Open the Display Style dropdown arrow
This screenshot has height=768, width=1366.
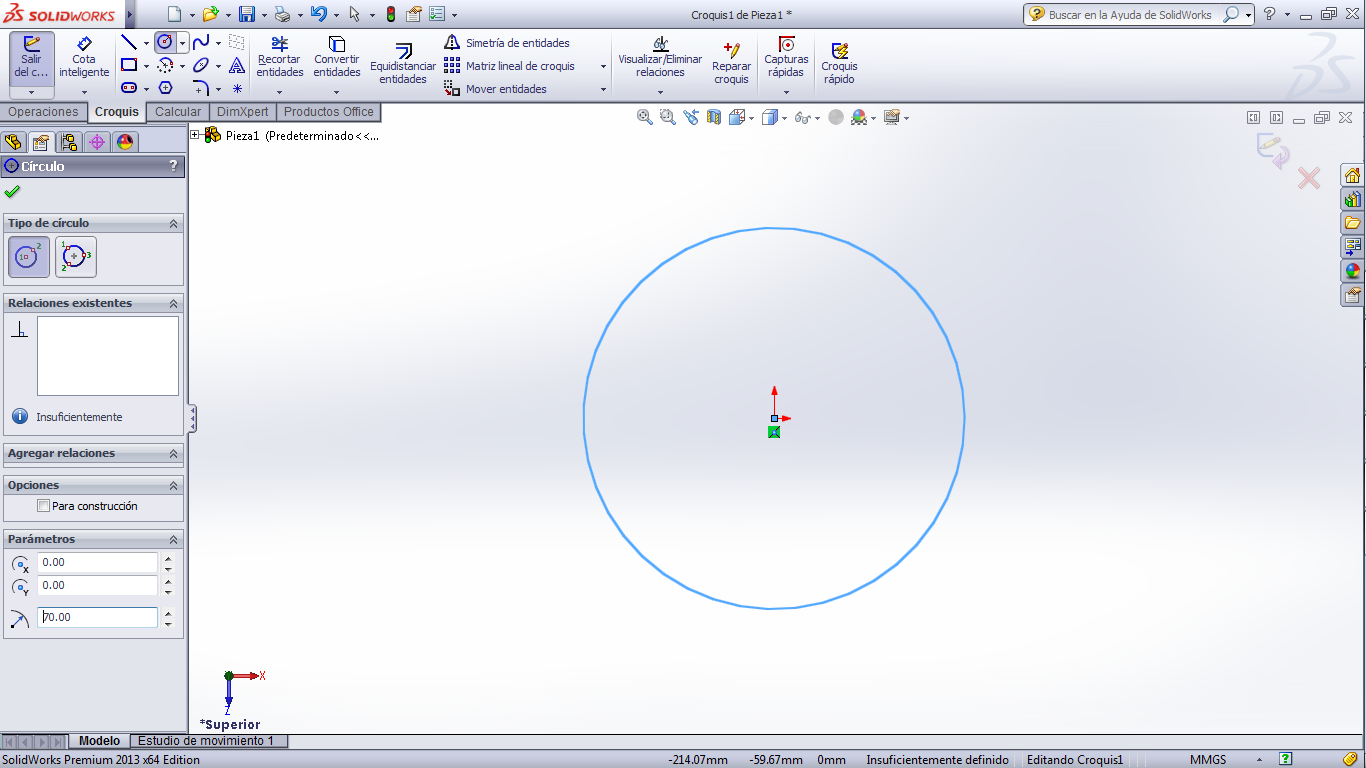(784, 118)
